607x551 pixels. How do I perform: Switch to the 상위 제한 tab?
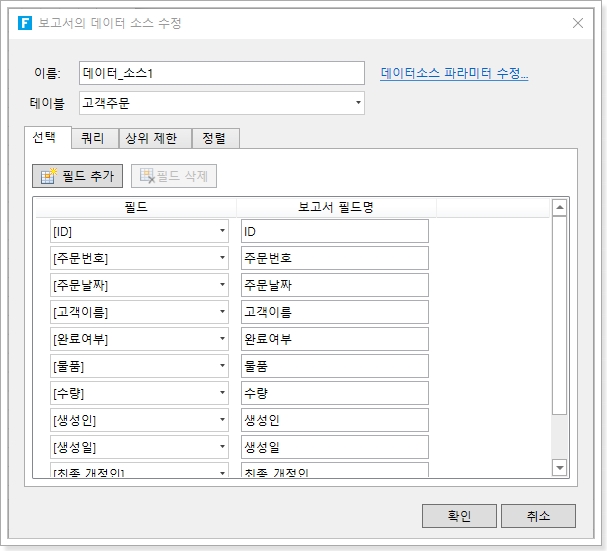(x=155, y=138)
